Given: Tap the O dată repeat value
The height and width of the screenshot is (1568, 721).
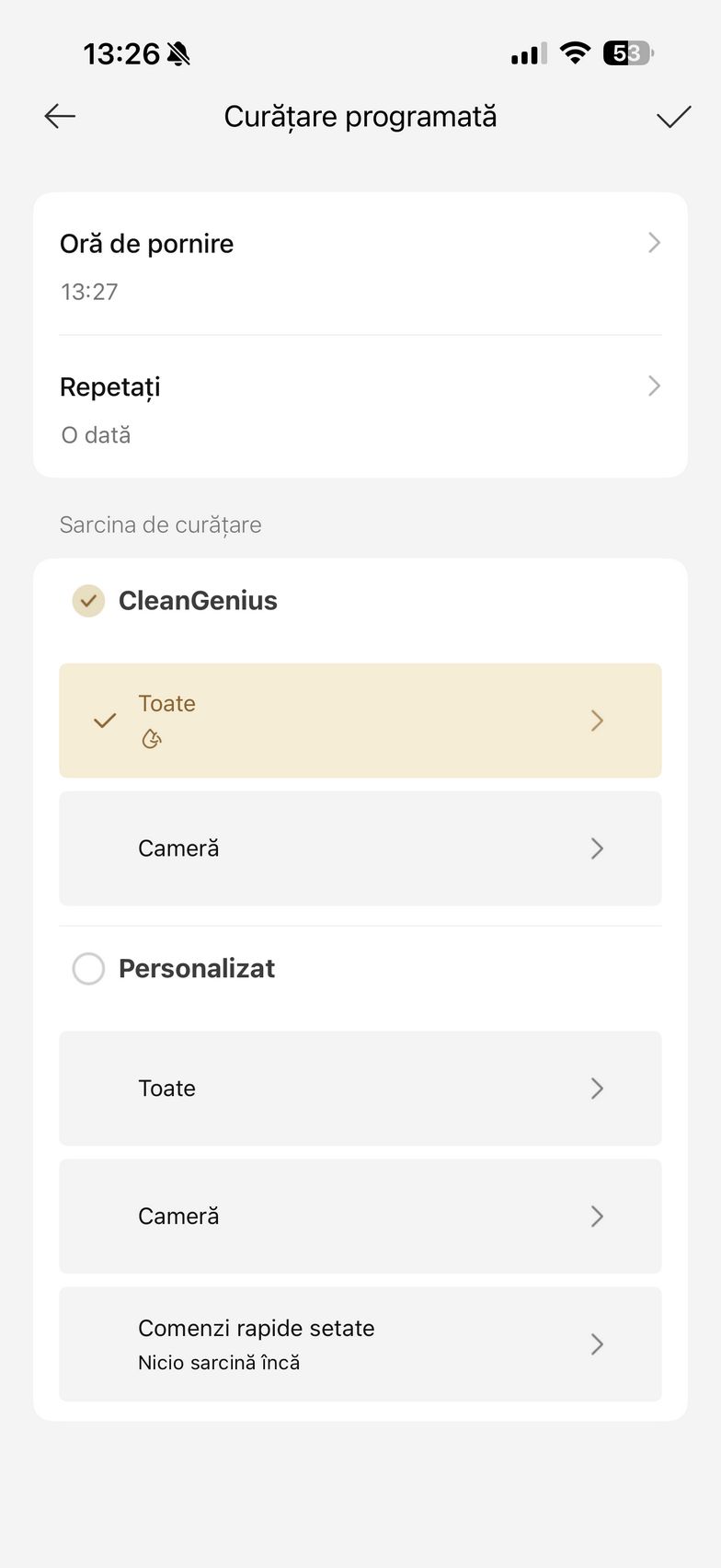Looking at the screenshot, I should [96, 435].
